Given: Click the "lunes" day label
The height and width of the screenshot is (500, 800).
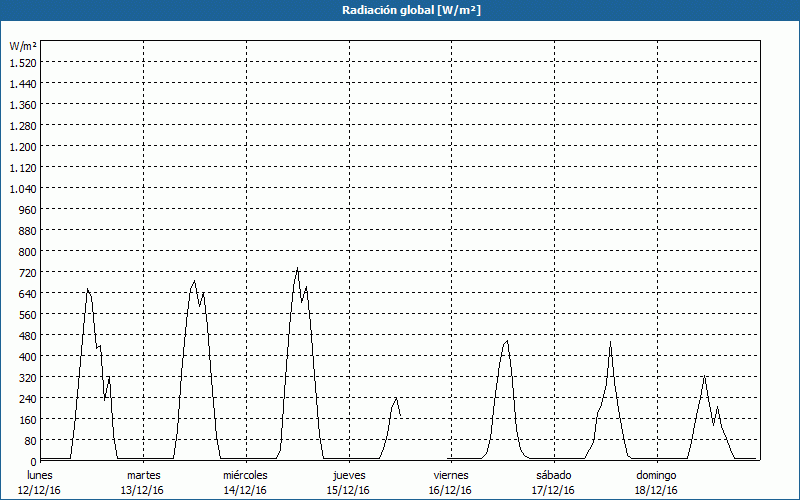Looking at the screenshot, I should tap(41, 475).
